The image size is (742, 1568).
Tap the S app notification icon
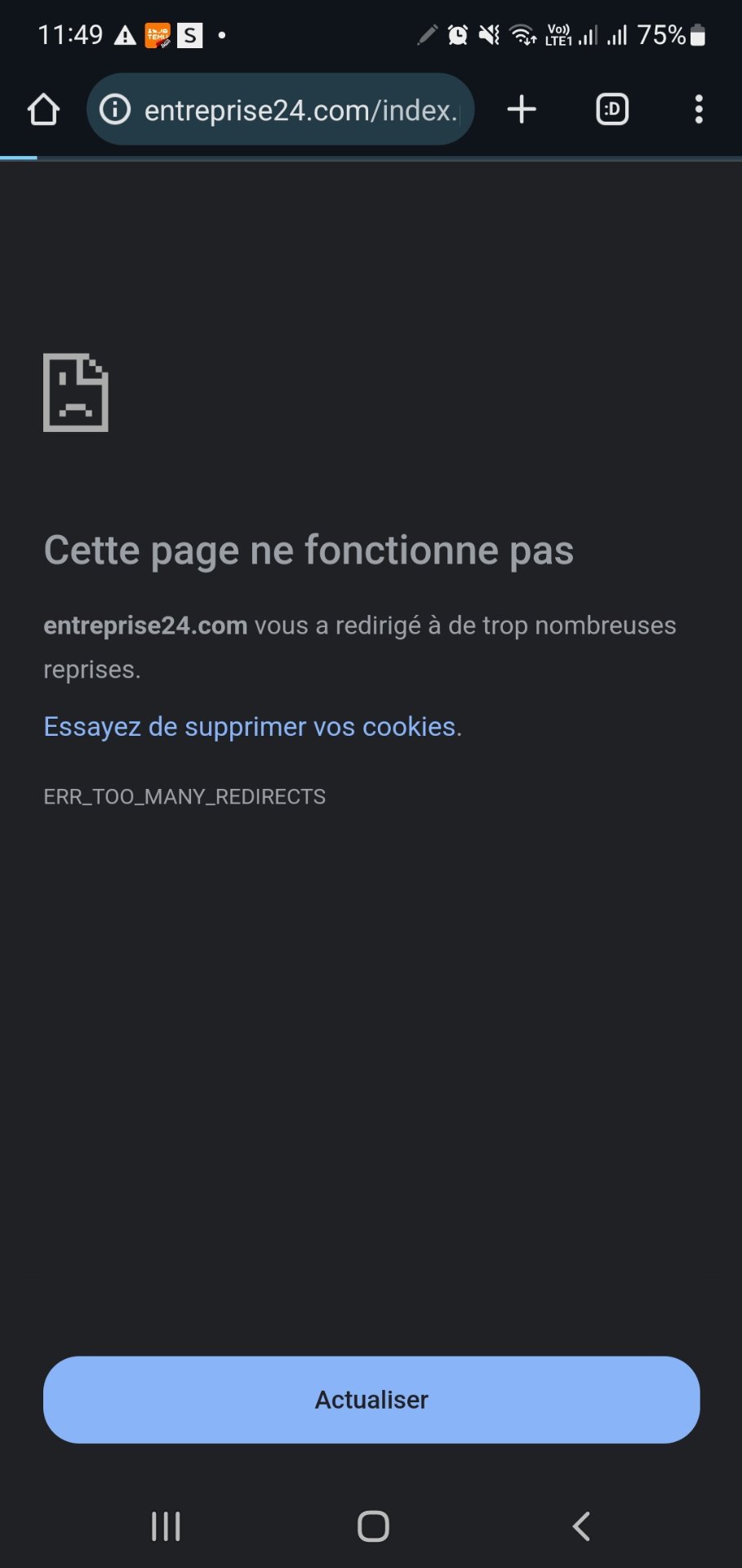[189, 35]
